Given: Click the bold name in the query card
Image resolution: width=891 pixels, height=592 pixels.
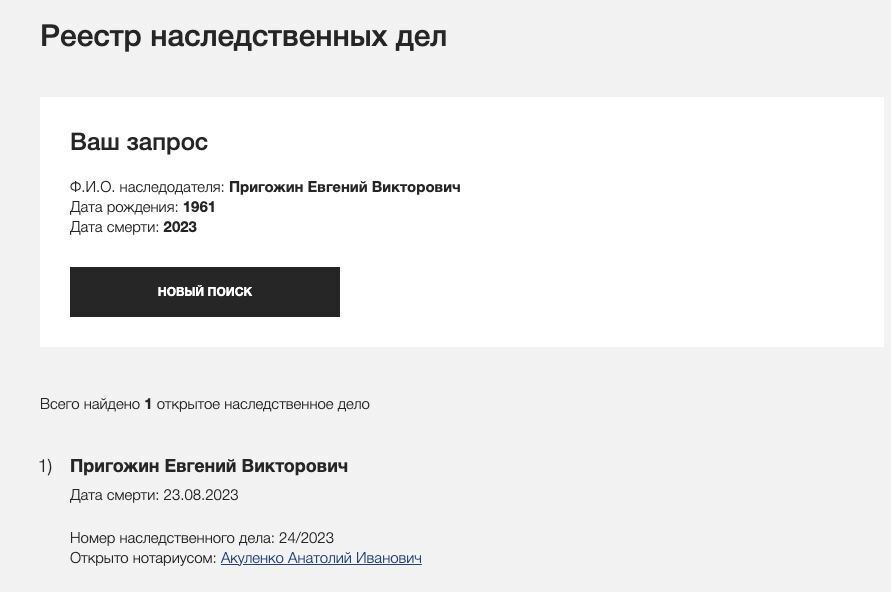Looking at the screenshot, I should pos(344,187).
